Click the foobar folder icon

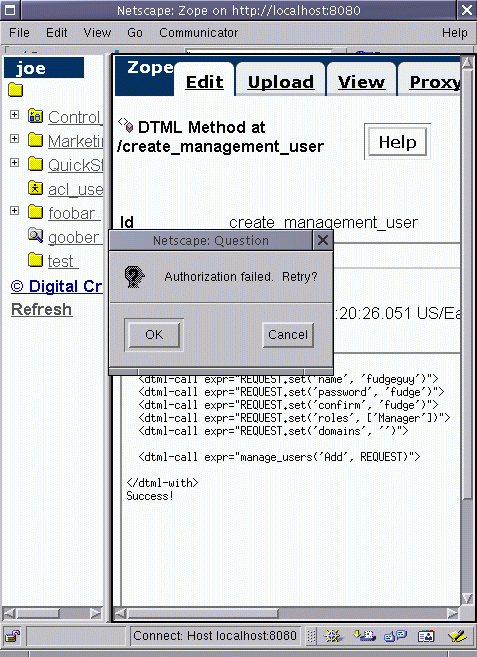(35, 212)
